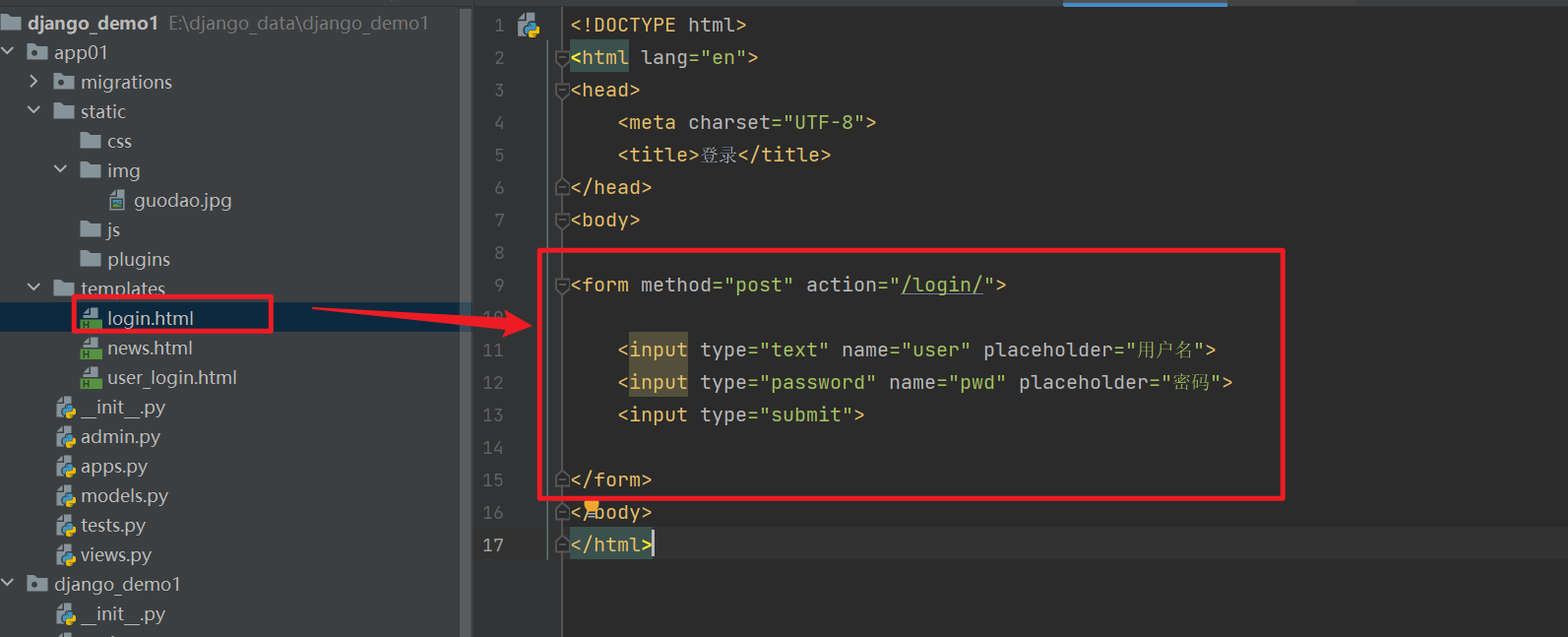This screenshot has width=1568, height=637.
Task: Click the guodao.jpg image file icon
Action: (117, 201)
